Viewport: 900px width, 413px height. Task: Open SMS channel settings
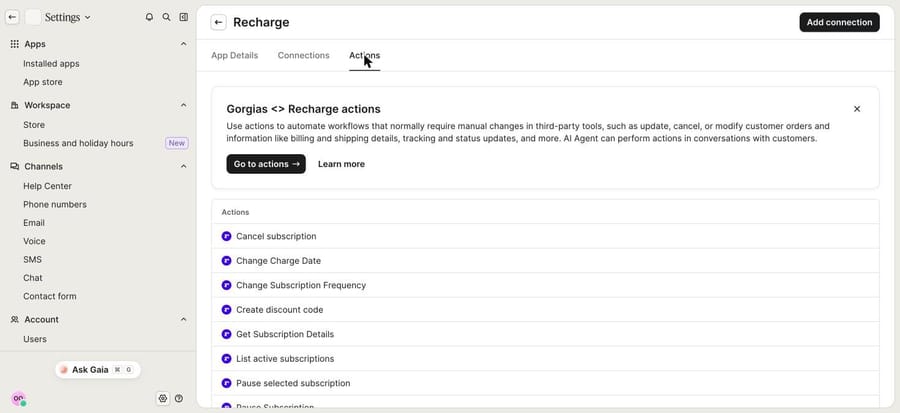(33, 260)
